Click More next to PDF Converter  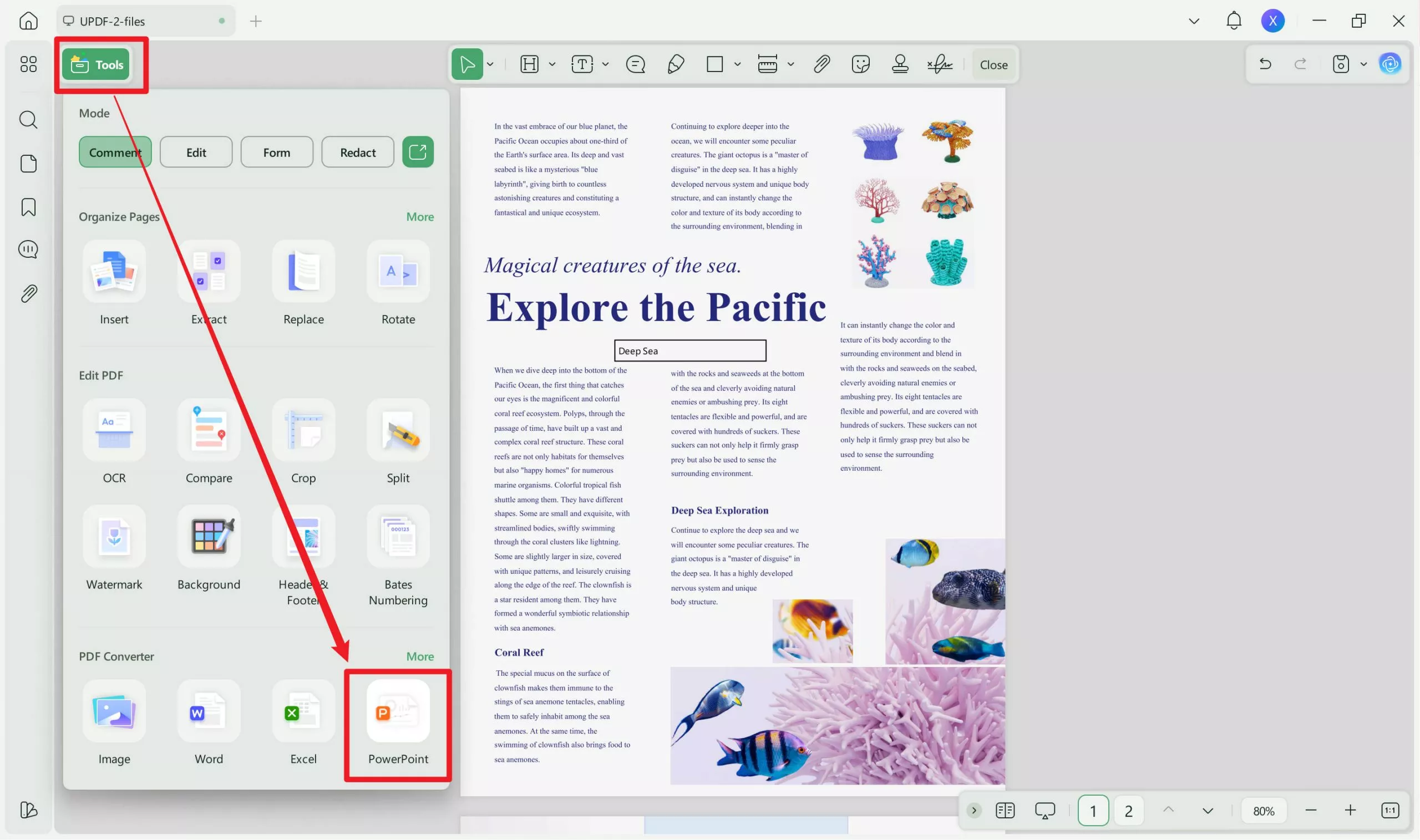coord(419,656)
